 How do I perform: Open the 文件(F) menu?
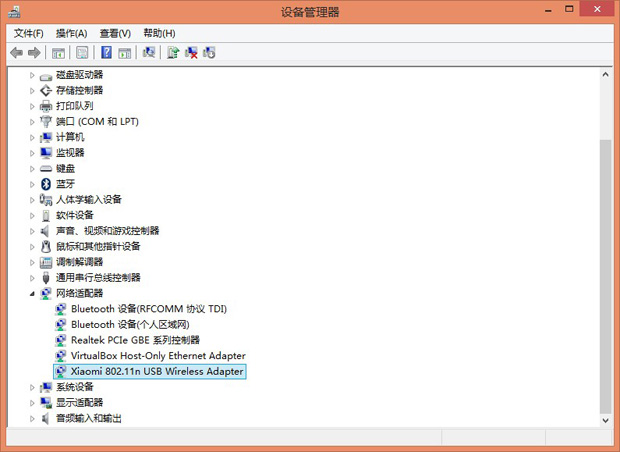pyautogui.click(x=28, y=33)
